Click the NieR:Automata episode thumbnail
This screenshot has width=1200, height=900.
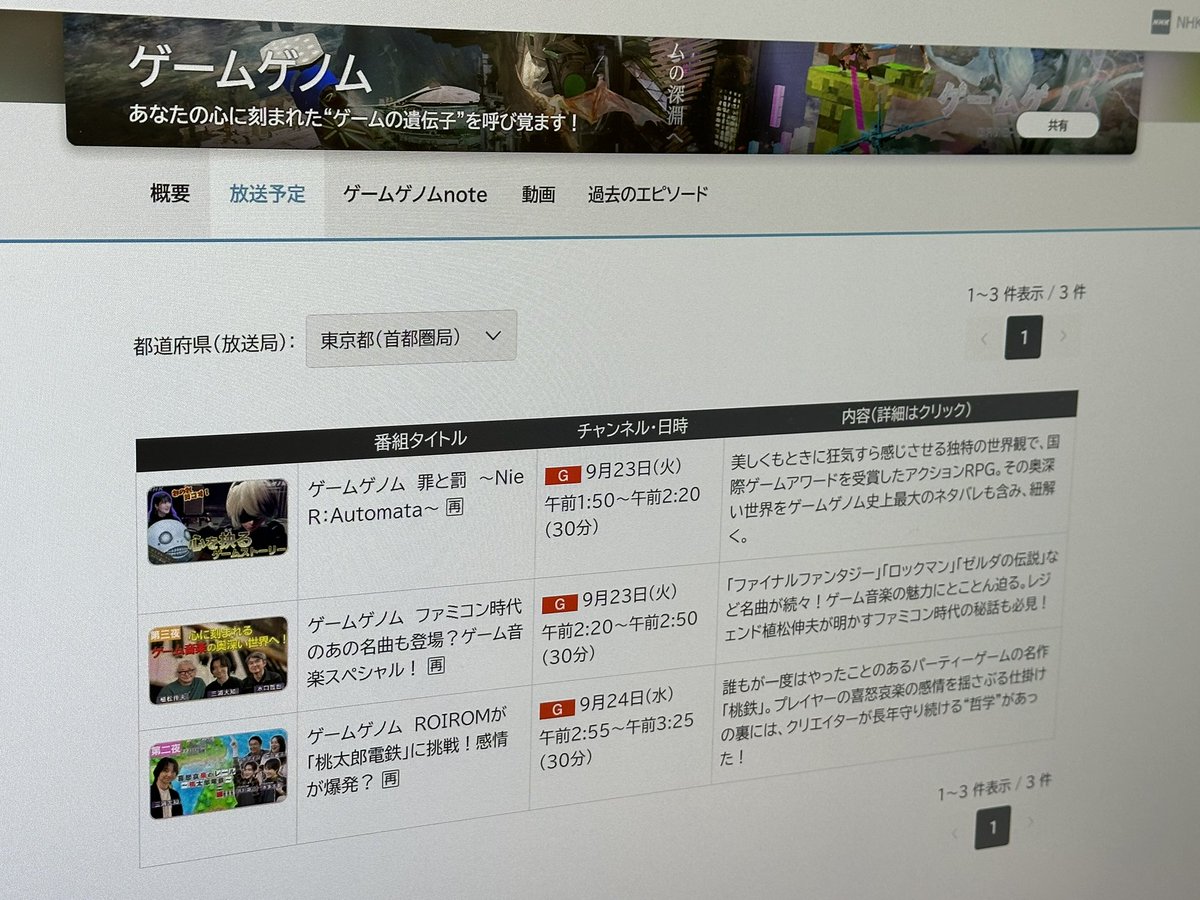pyautogui.click(x=218, y=522)
